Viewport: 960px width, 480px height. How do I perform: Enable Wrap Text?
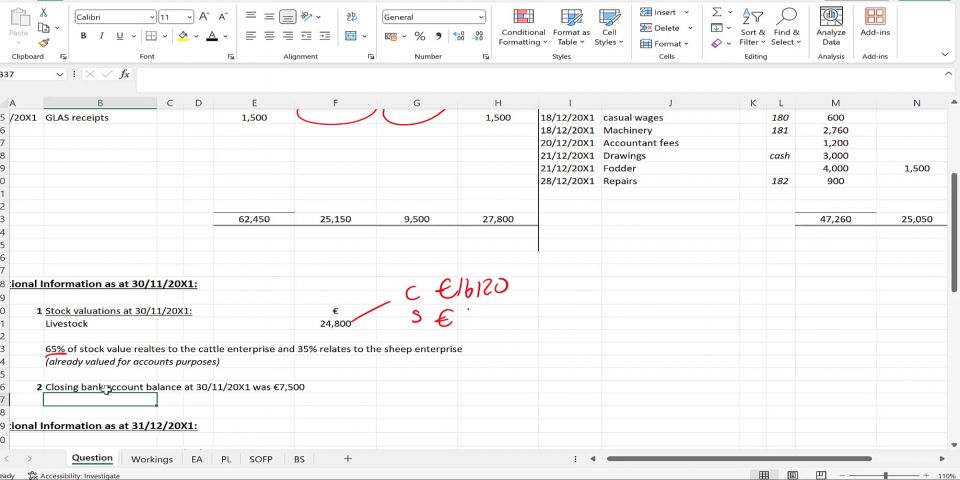351,17
